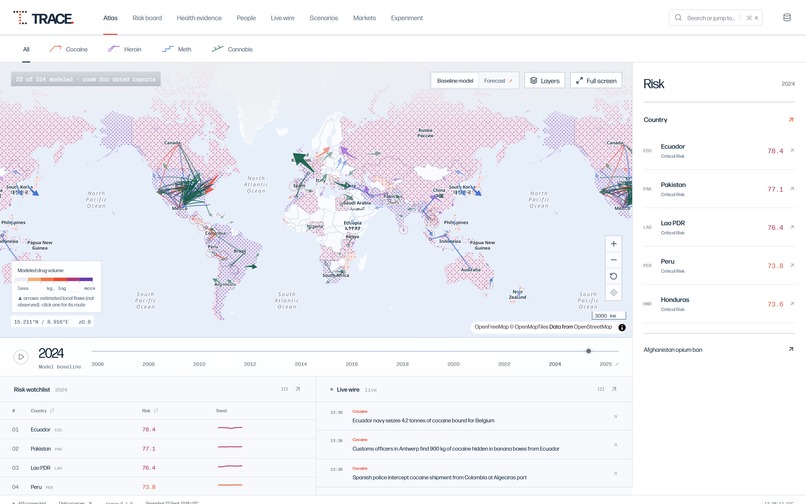Filter map by Cocaine
The width and height of the screenshot is (806, 504).
pos(68,49)
